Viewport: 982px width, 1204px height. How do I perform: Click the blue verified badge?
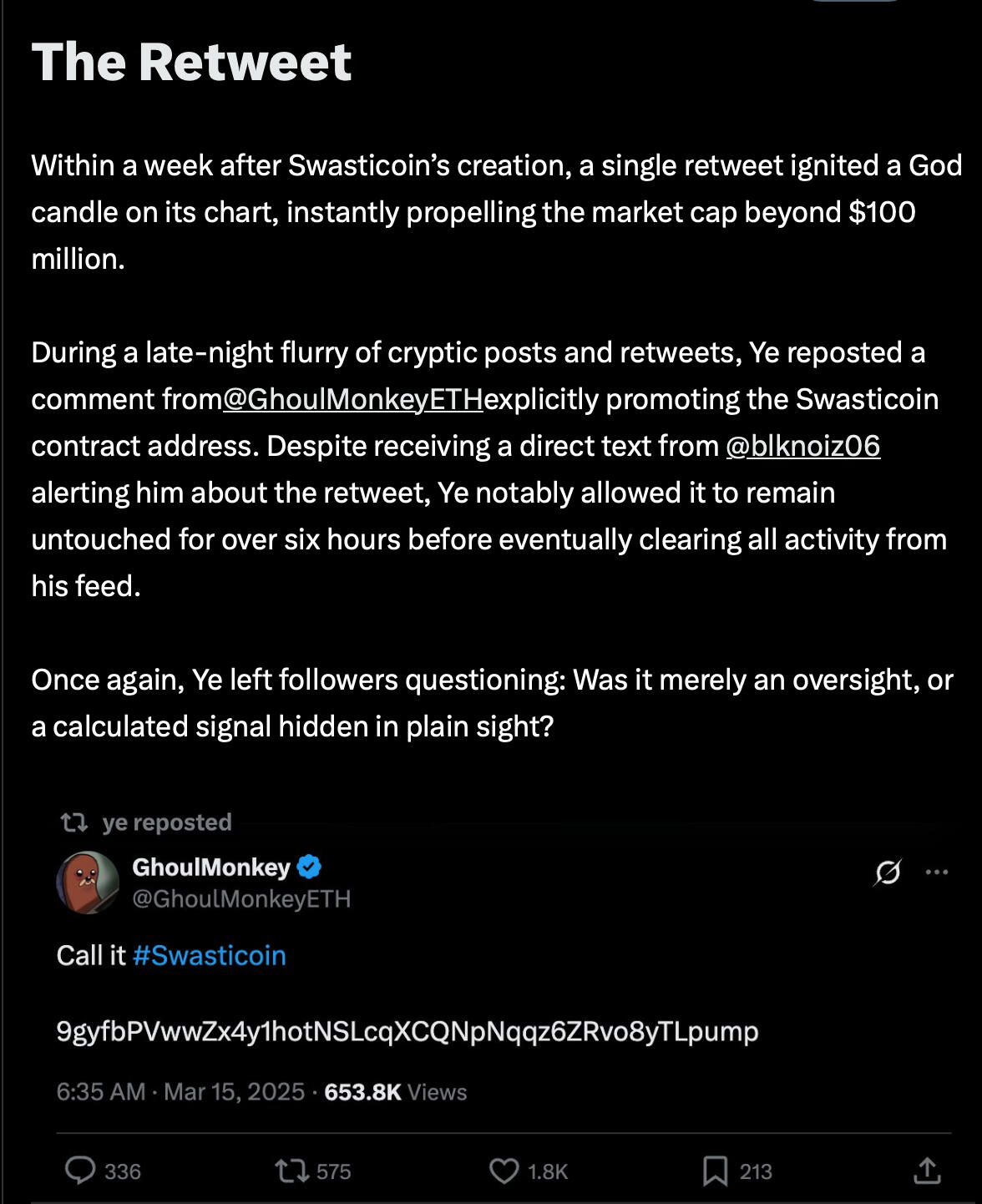309,868
